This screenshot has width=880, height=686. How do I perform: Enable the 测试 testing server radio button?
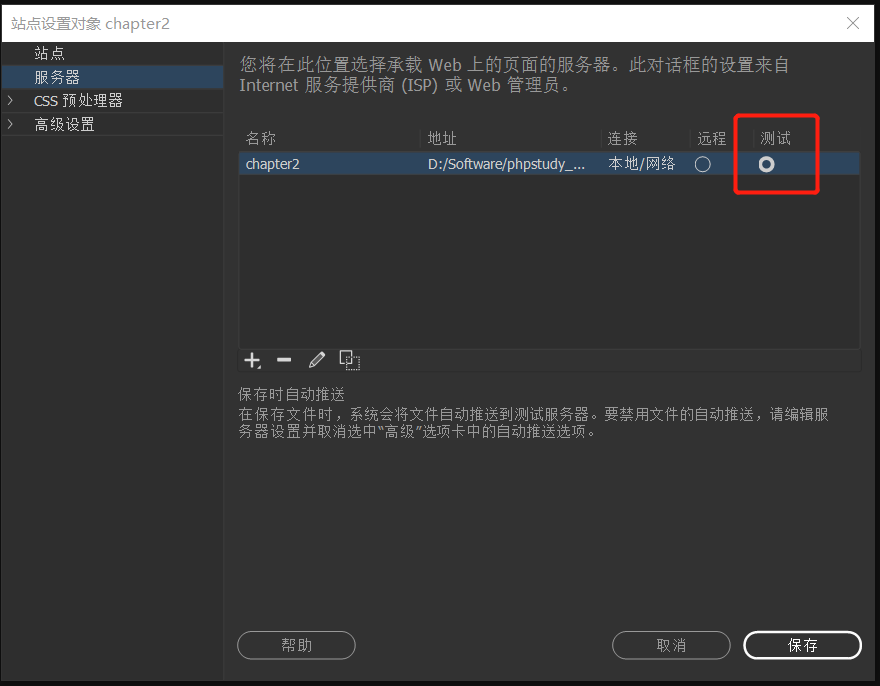(766, 163)
